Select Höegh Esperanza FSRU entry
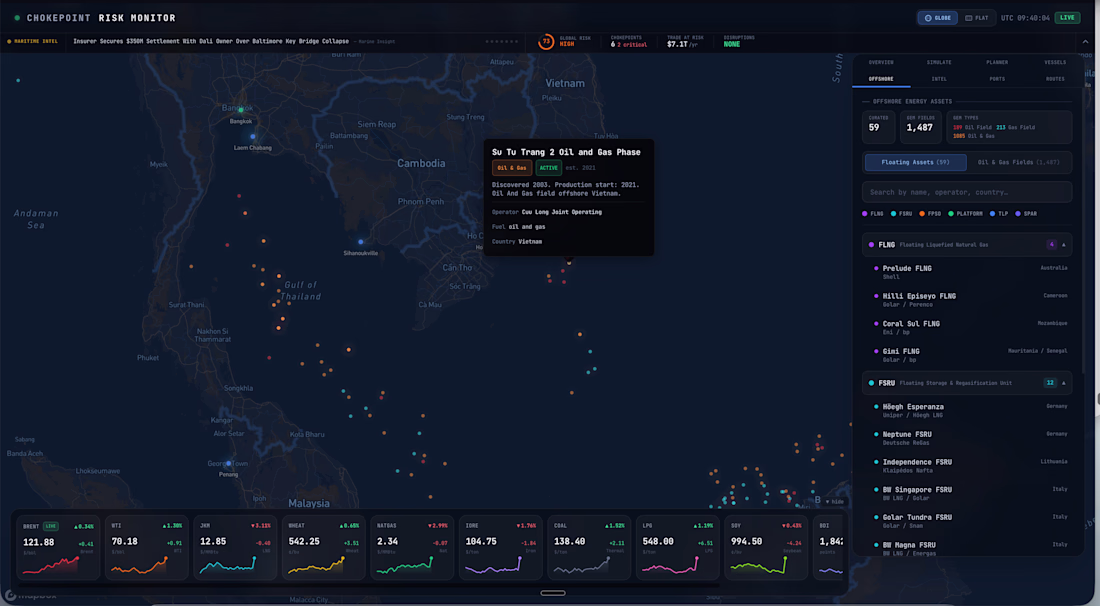This screenshot has width=1100, height=606. click(967, 410)
